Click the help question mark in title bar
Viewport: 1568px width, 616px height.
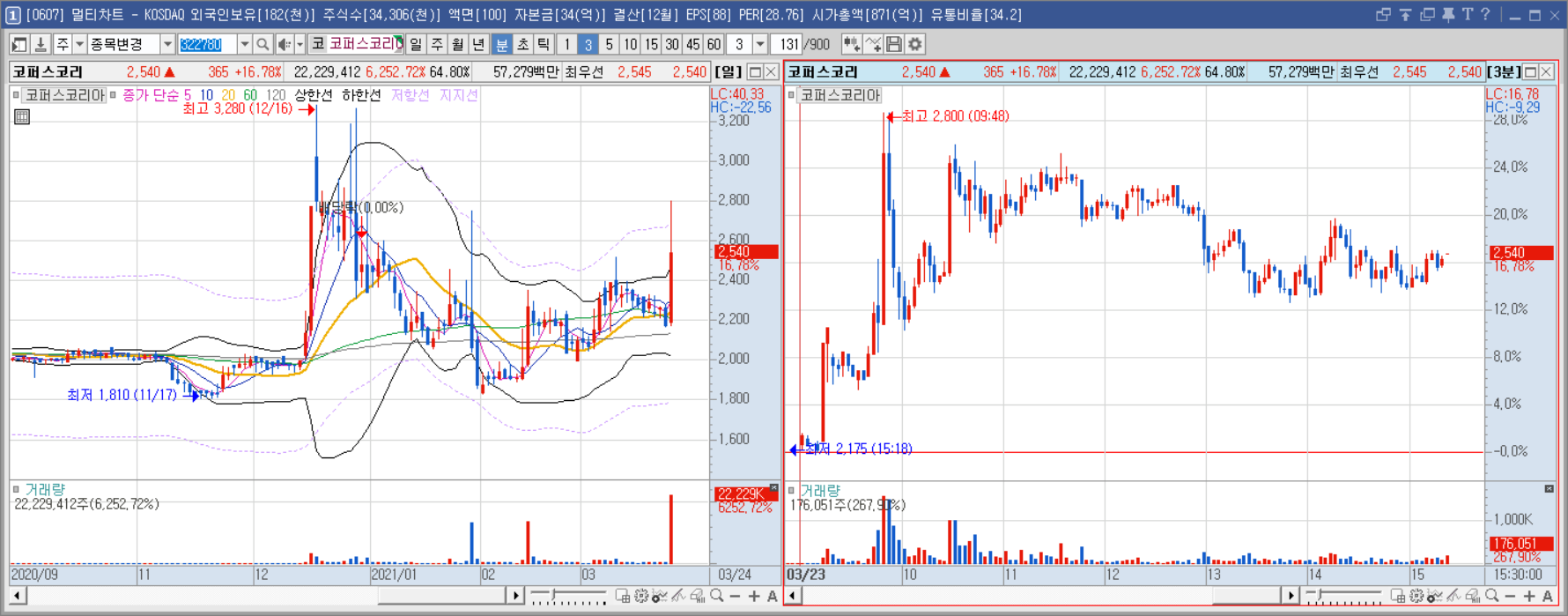click(1485, 14)
